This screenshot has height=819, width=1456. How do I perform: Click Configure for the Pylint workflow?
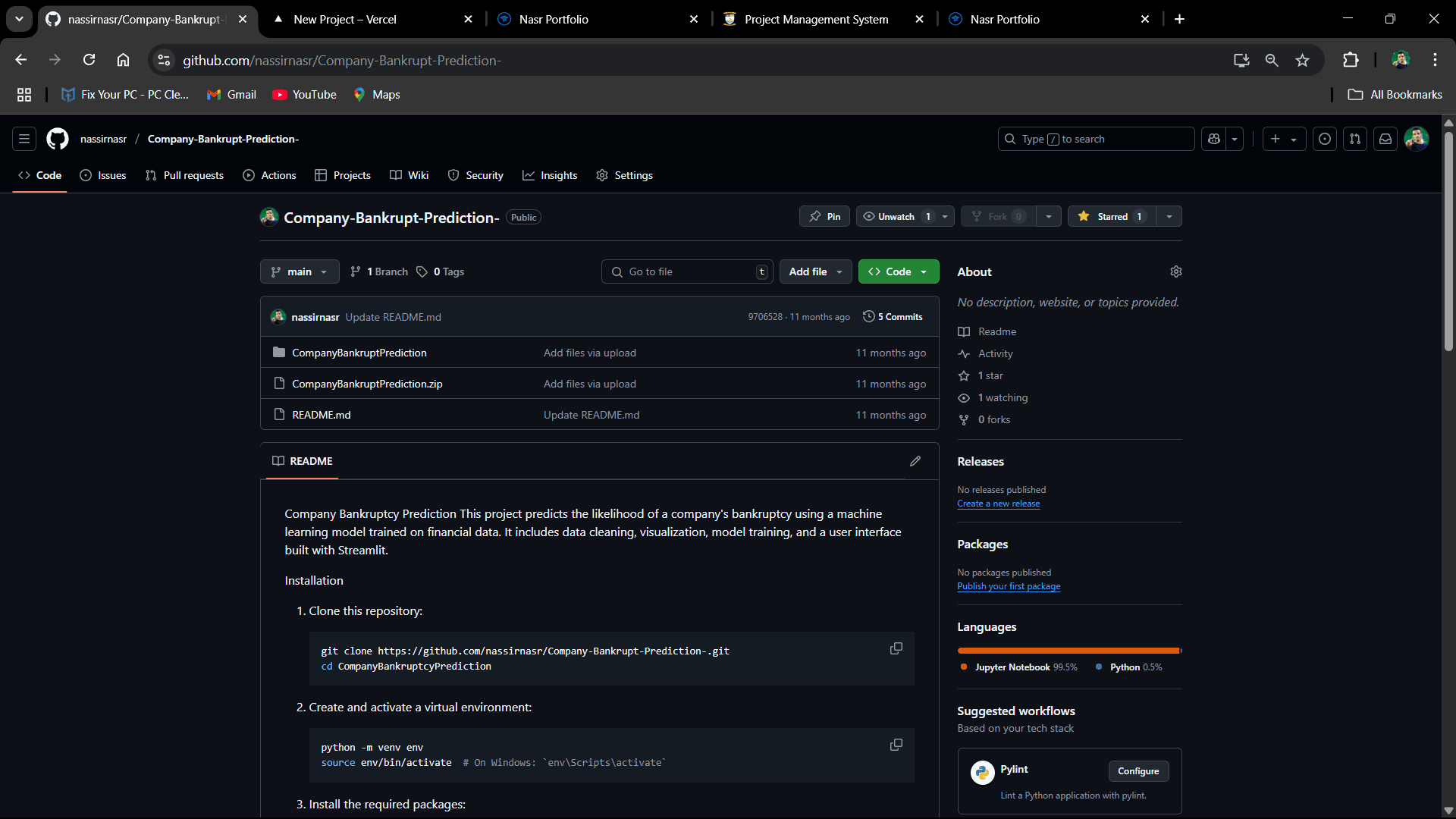[1137, 771]
